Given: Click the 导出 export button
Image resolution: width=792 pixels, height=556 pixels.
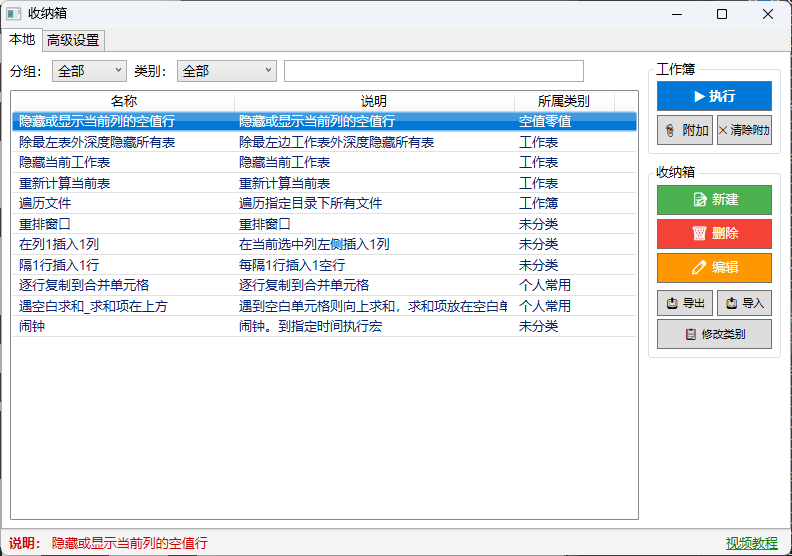Looking at the screenshot, I should coord(685,303).
